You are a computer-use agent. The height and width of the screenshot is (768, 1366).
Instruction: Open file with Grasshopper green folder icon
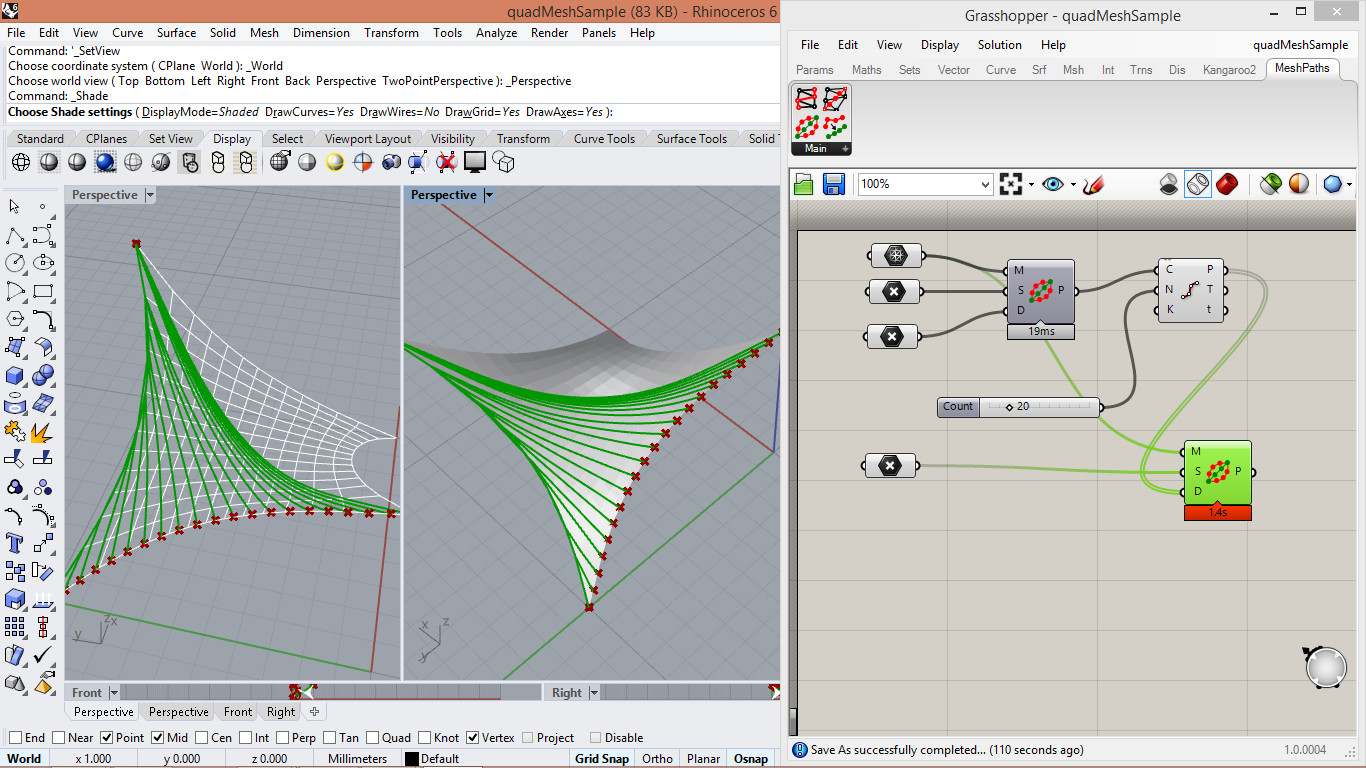(x=804, y=184)
